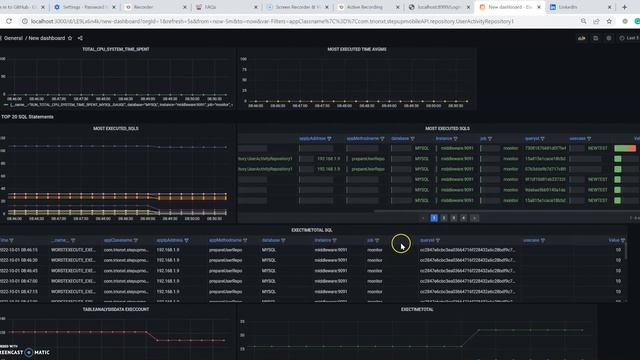Switch to the Settings - Password browser tab
Image resolution: width=640 pixels, height=360 pixels.
[84, 7]
